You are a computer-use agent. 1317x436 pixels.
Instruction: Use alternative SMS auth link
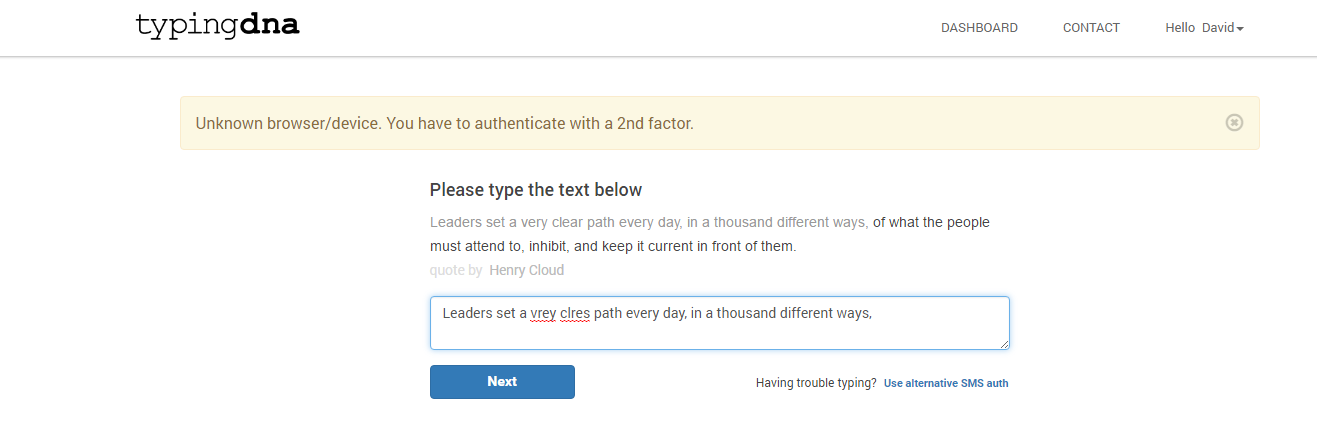pyautogui.click(x=946, y=383)
